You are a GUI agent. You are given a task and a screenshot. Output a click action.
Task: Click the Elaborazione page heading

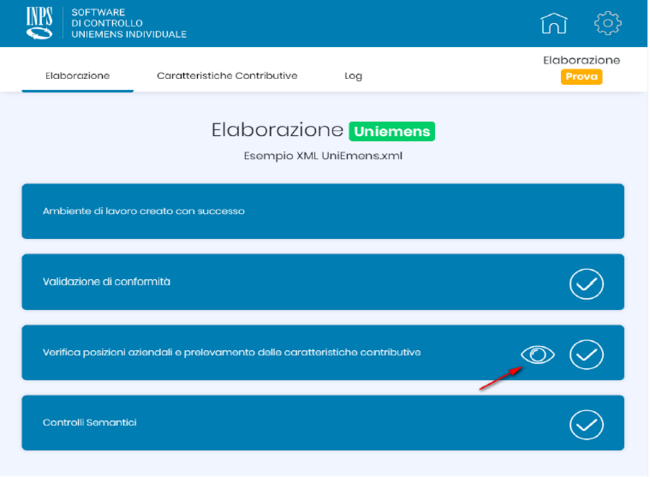(x=277, y=131)
